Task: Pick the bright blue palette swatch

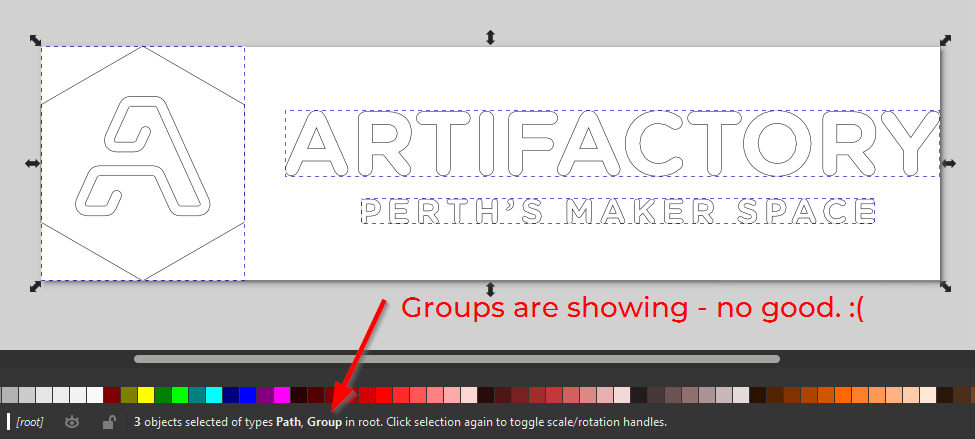Action: coord(247,395)
